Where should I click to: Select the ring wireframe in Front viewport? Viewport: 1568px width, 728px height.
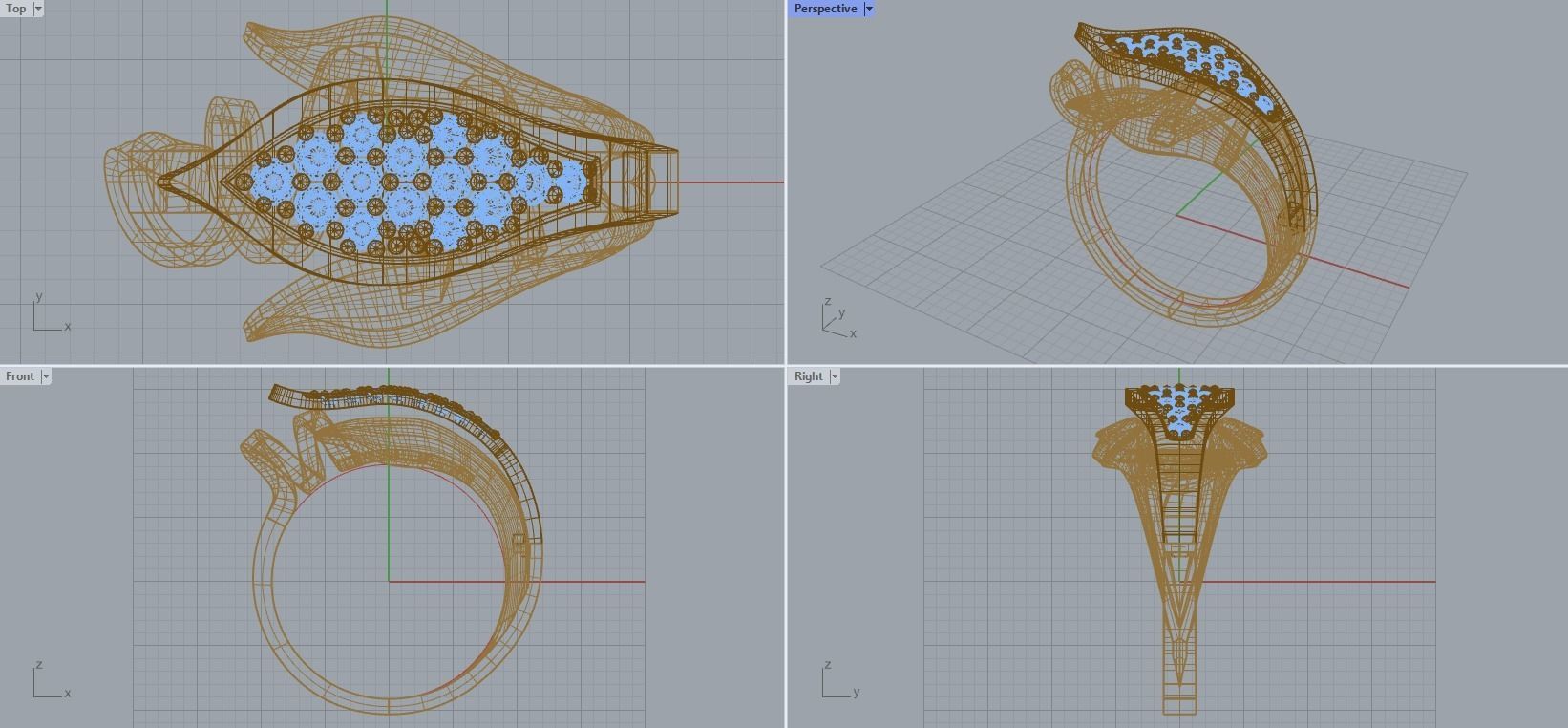(x=392, y=548)
